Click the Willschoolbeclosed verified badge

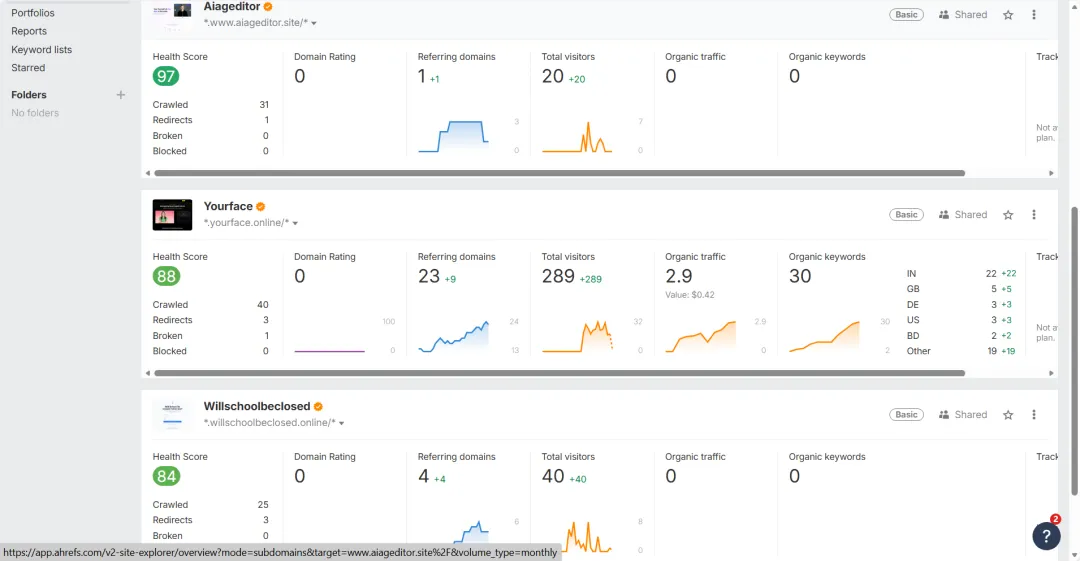tap(318, 407)
